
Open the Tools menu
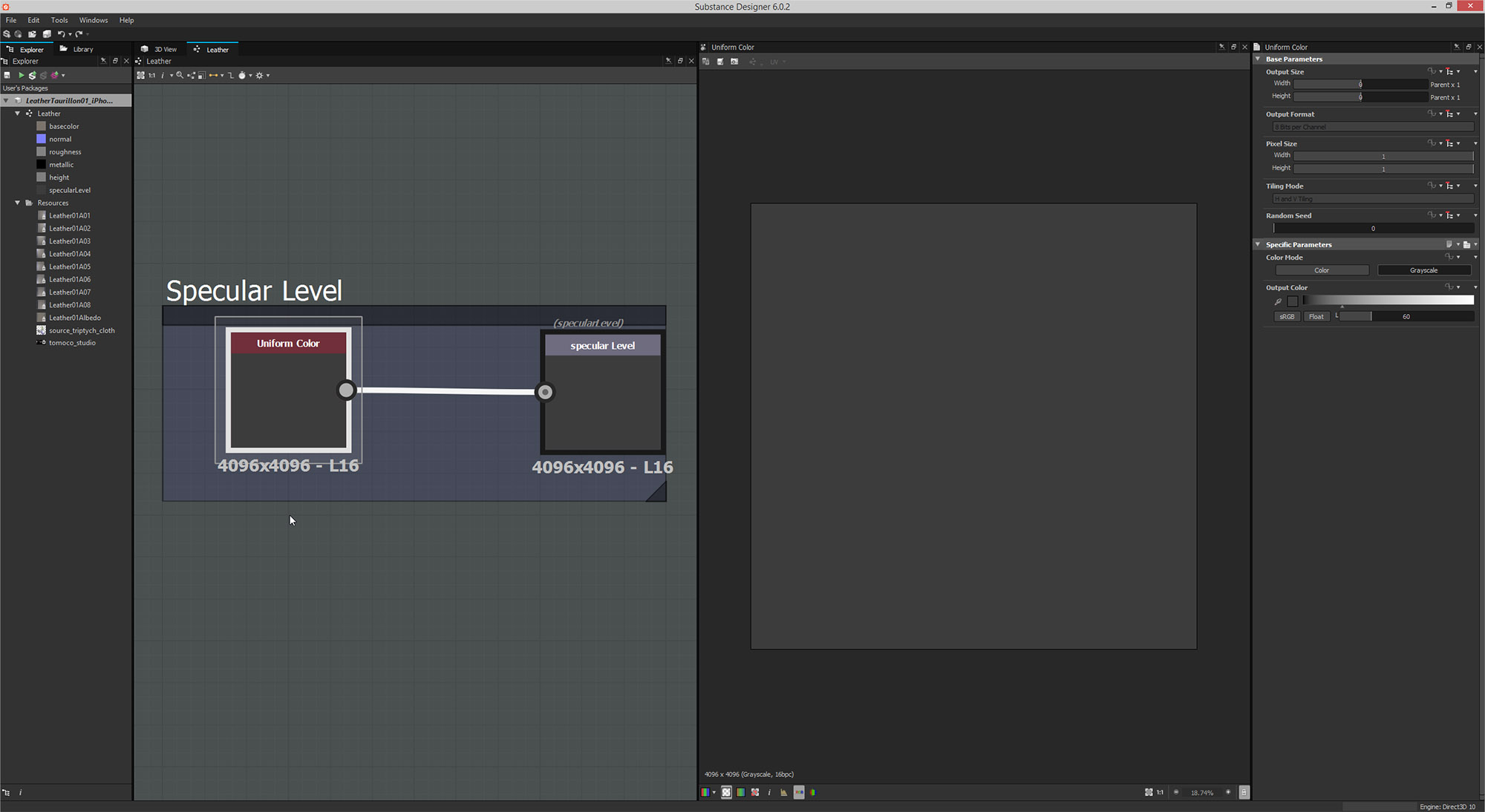tap(59, 20)
